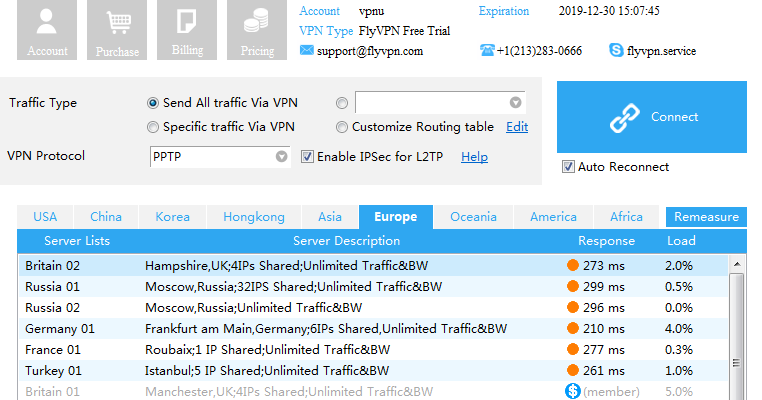Select the Russia 01 server row
The width and height of the screenshot is (762, 400).
click(x=373, y=286)
